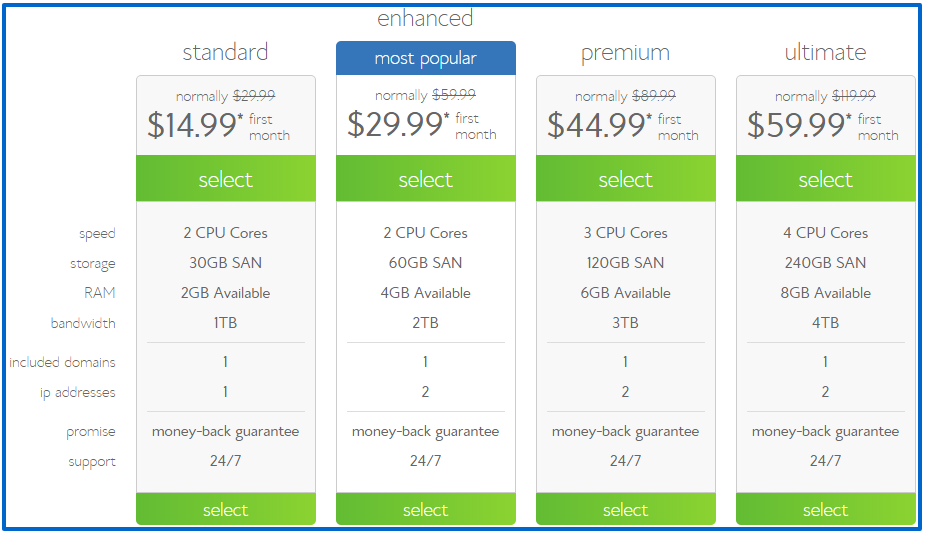Click the 'enhanced' plan heading
The height and width of the screenshot is (533, 925).
[425, 19]
